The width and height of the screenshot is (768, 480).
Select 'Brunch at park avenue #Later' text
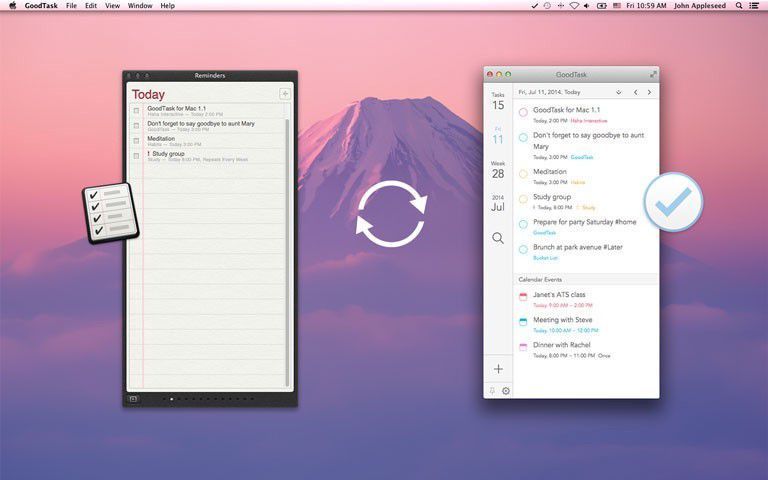[x=577, y=247]
